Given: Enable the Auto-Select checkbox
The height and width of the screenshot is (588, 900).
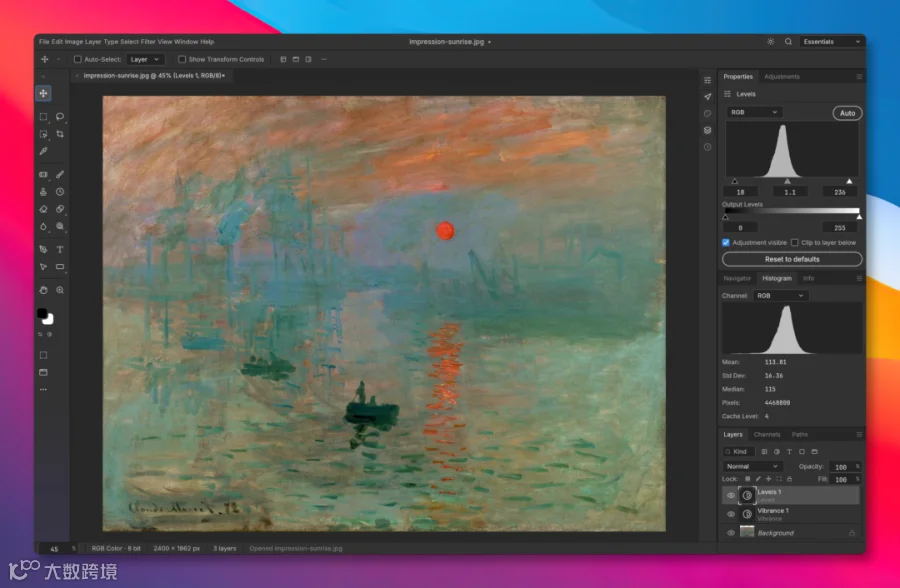Looking at the screenshot, I should click(x=77, y=59).
